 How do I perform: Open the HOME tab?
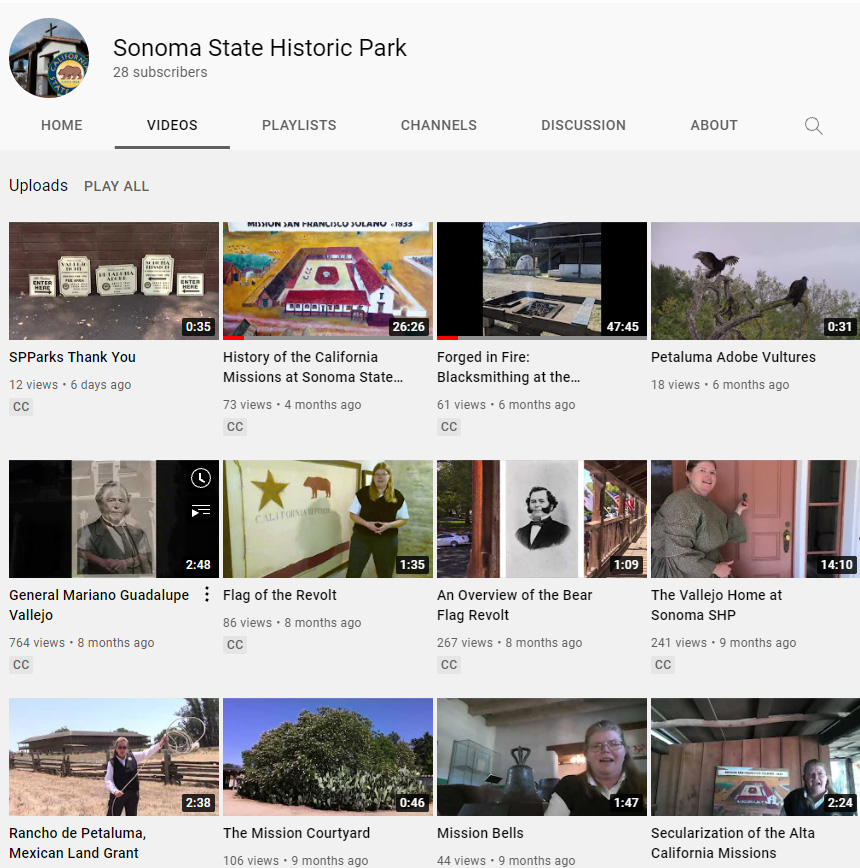tap(61, 125)
